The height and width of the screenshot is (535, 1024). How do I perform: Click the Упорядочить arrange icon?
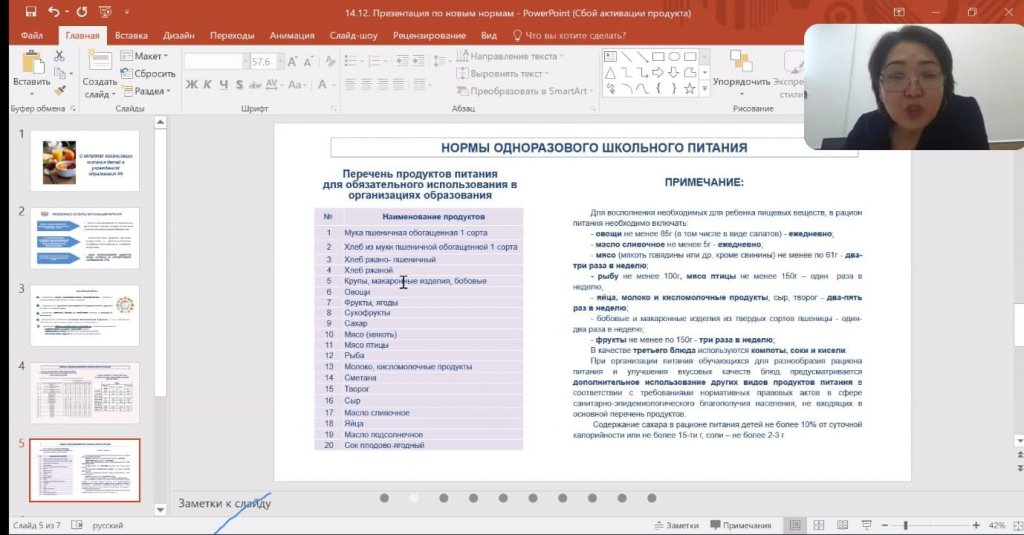[x=741, y=60]
